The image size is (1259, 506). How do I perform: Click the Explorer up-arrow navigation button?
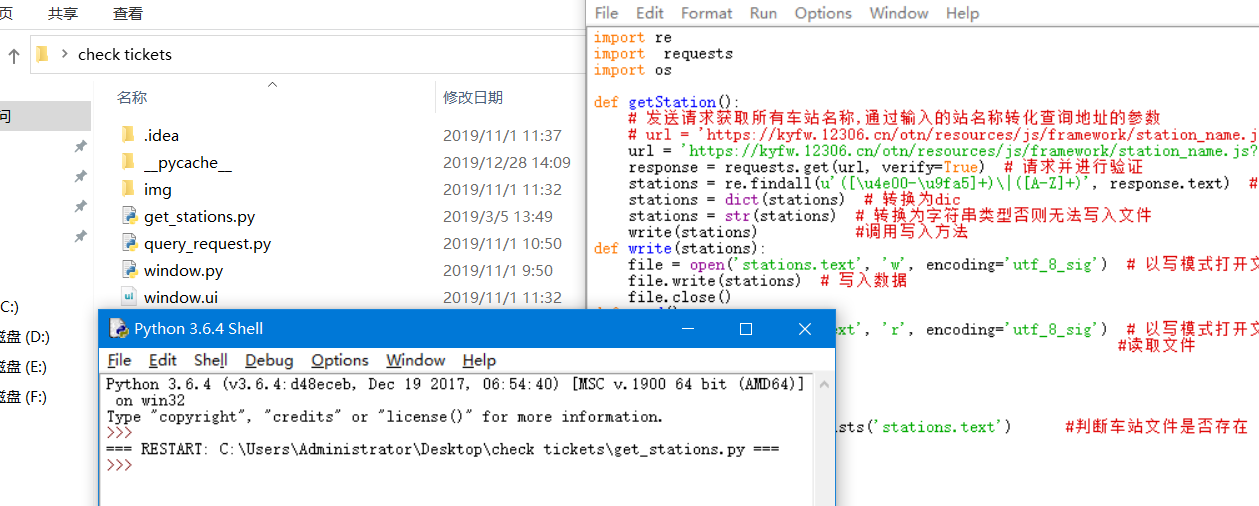[14, 55]
